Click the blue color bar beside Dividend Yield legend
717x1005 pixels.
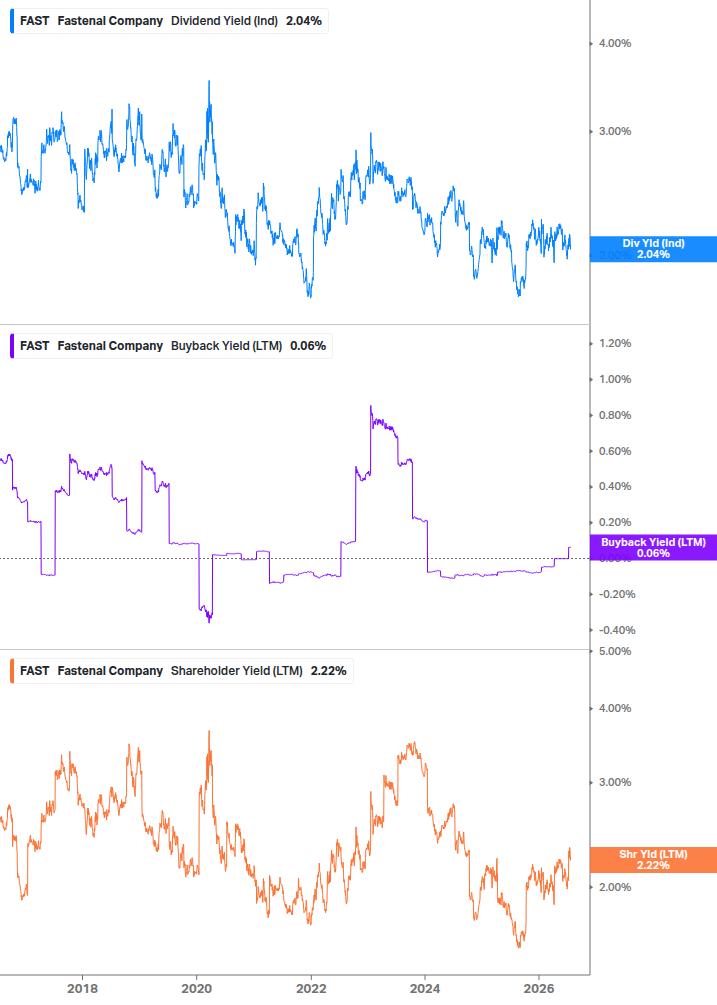[x=12, y=21]
